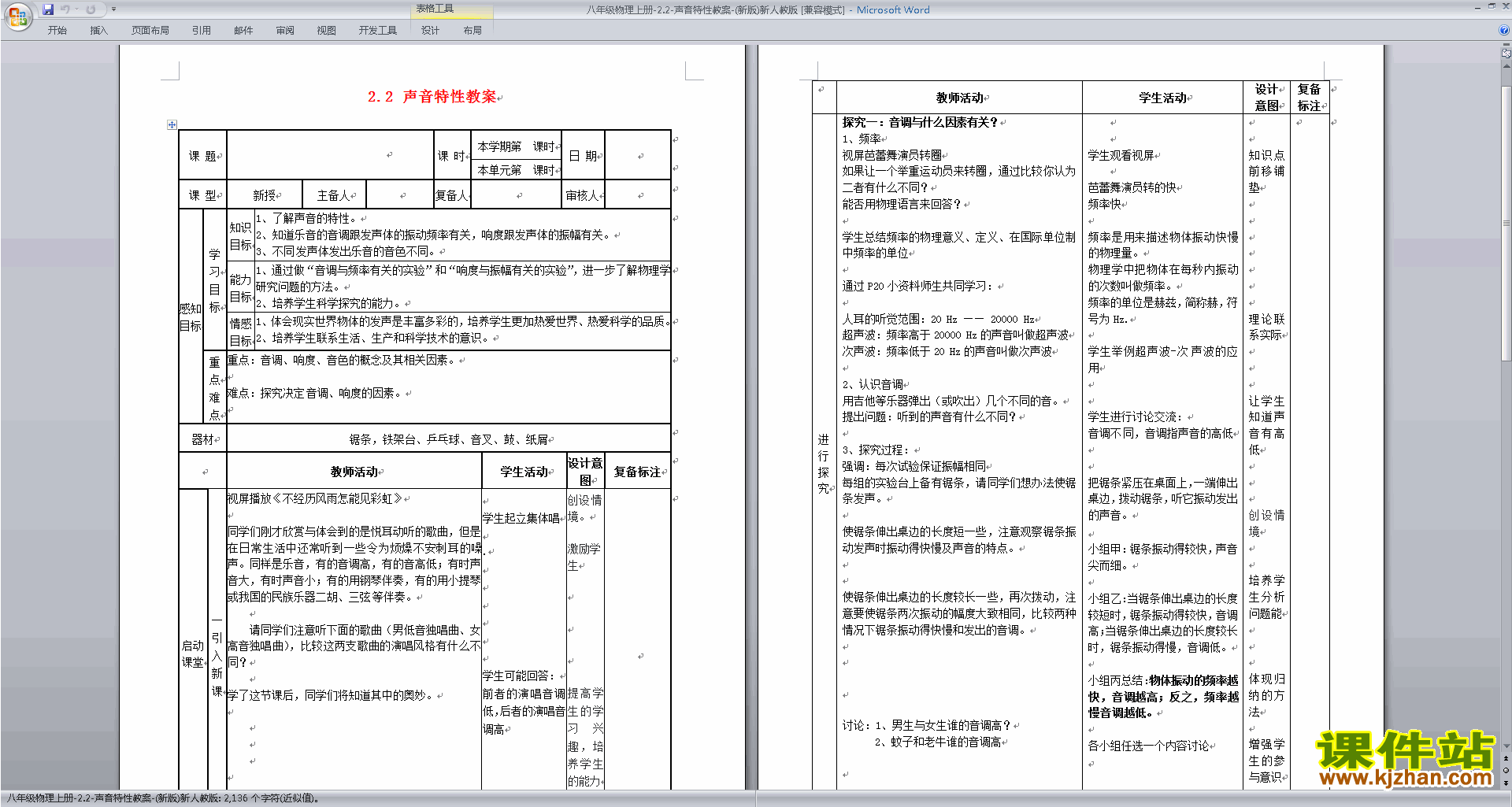Click the 复备标注 header on left page
The image size is (1512, 807).
[637, 472]
